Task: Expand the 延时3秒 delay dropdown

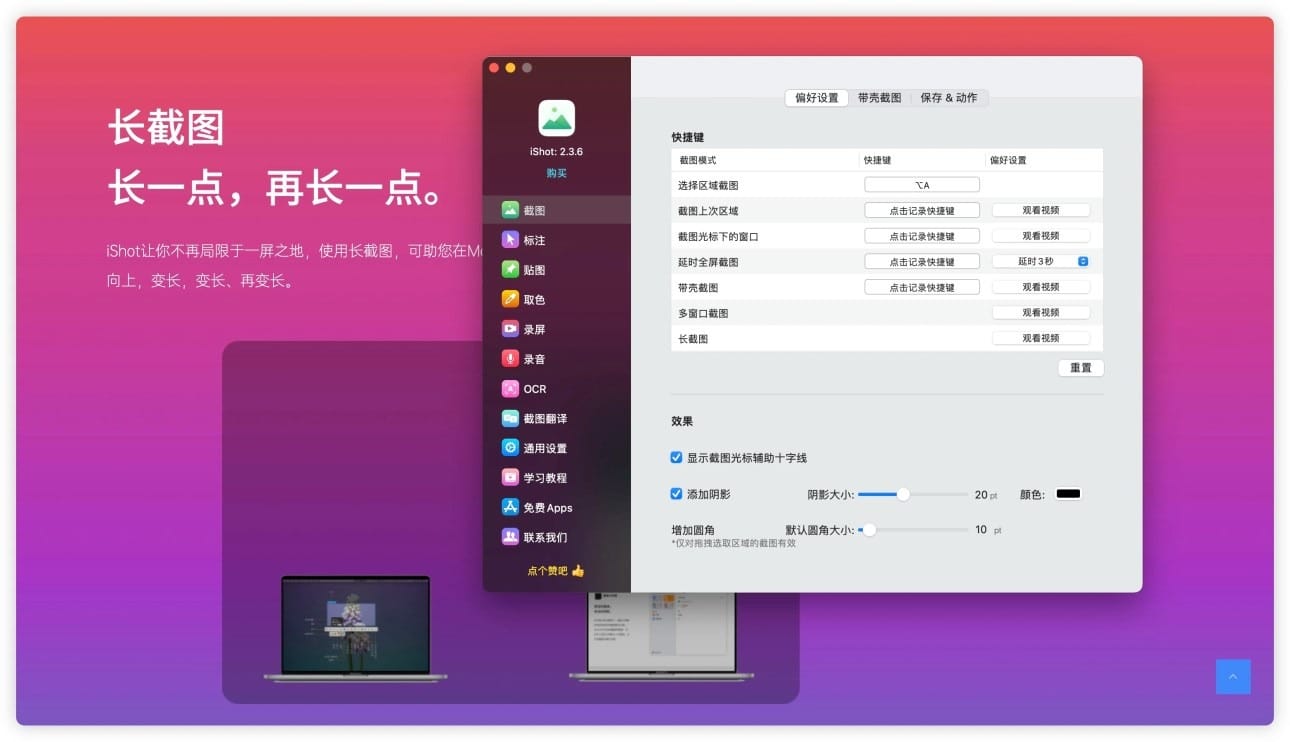Action: [x=1041, y=262]
